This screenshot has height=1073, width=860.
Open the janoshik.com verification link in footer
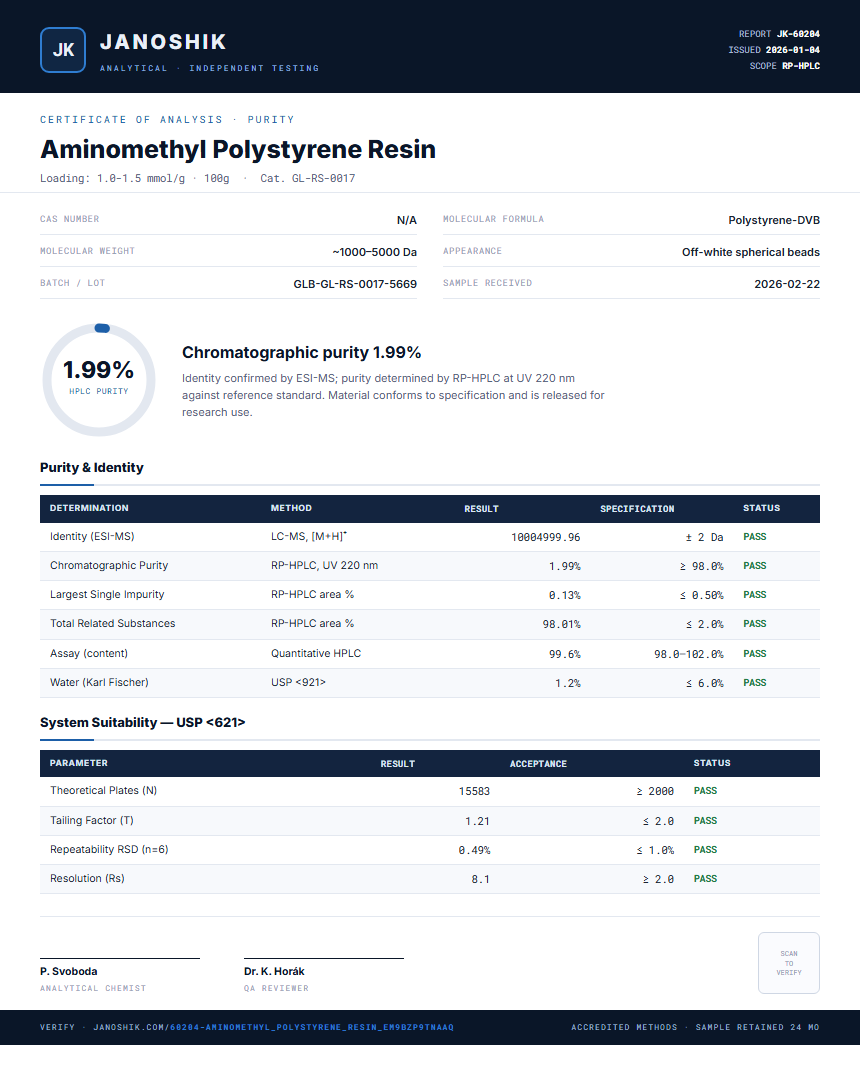click(273, 1027)
